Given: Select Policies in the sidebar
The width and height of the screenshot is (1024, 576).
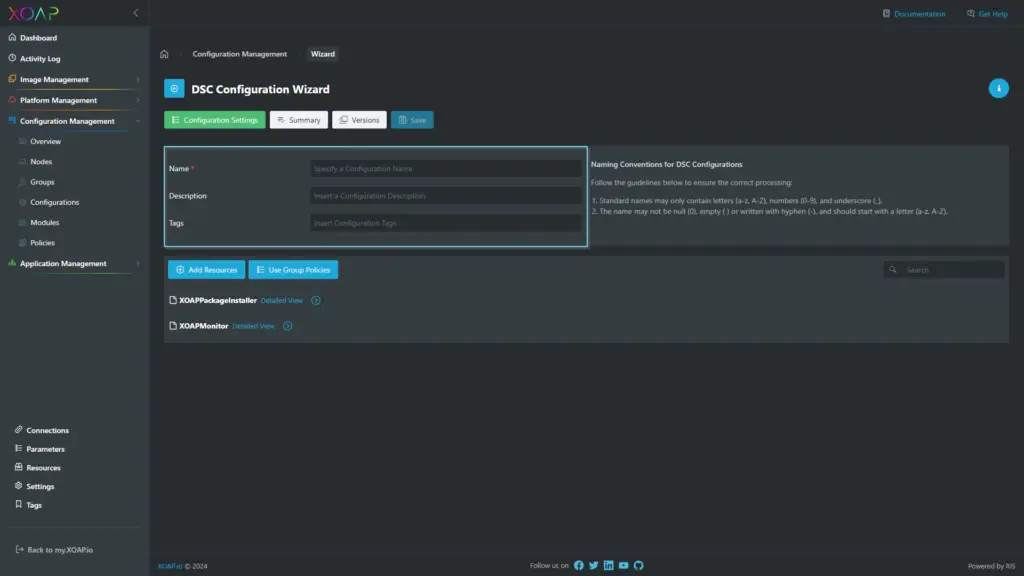Looking at the screenshot, I should 42,243.
